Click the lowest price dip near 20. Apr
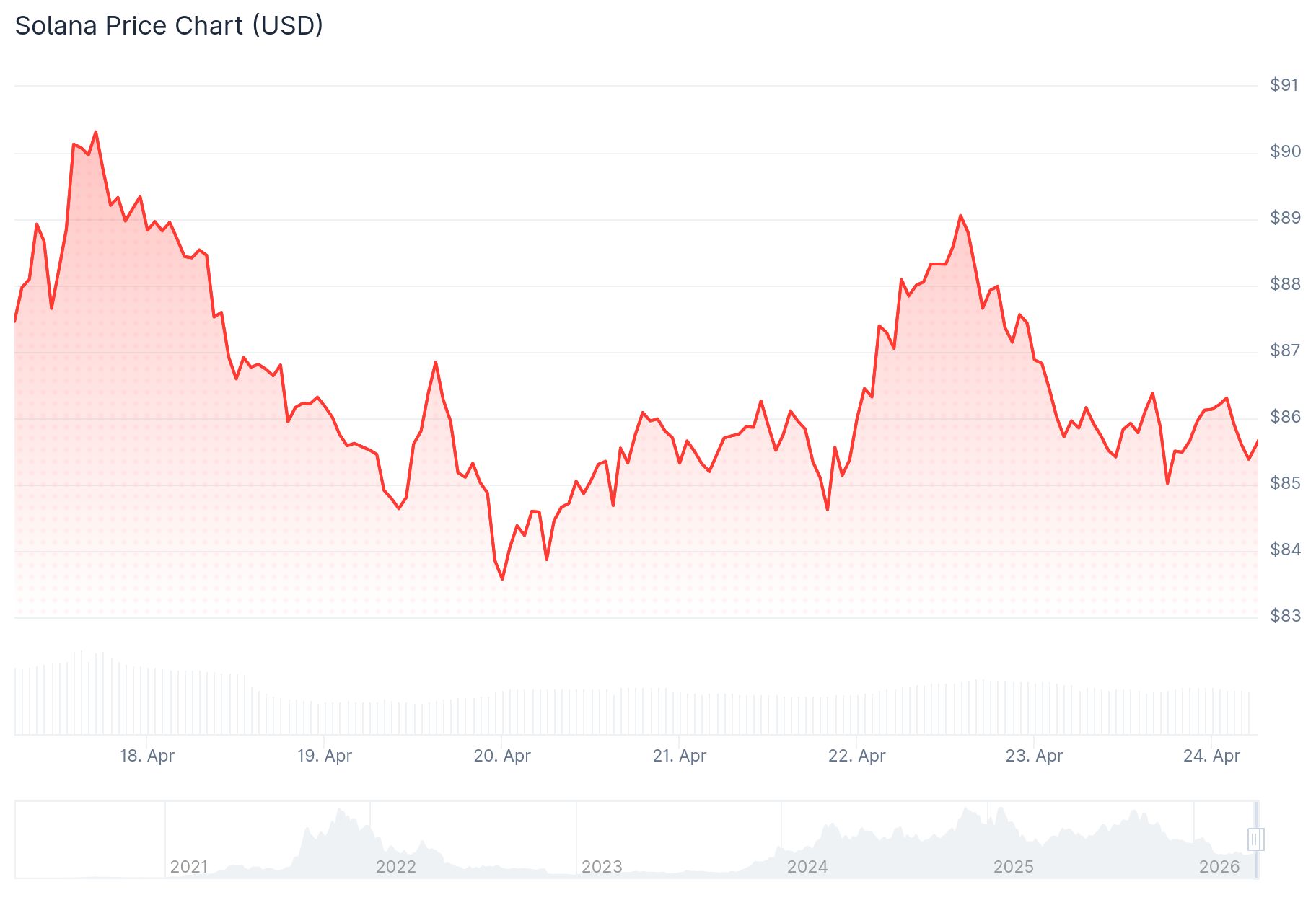The width and height of the screenshot is (1316, 900). [502, 579]
